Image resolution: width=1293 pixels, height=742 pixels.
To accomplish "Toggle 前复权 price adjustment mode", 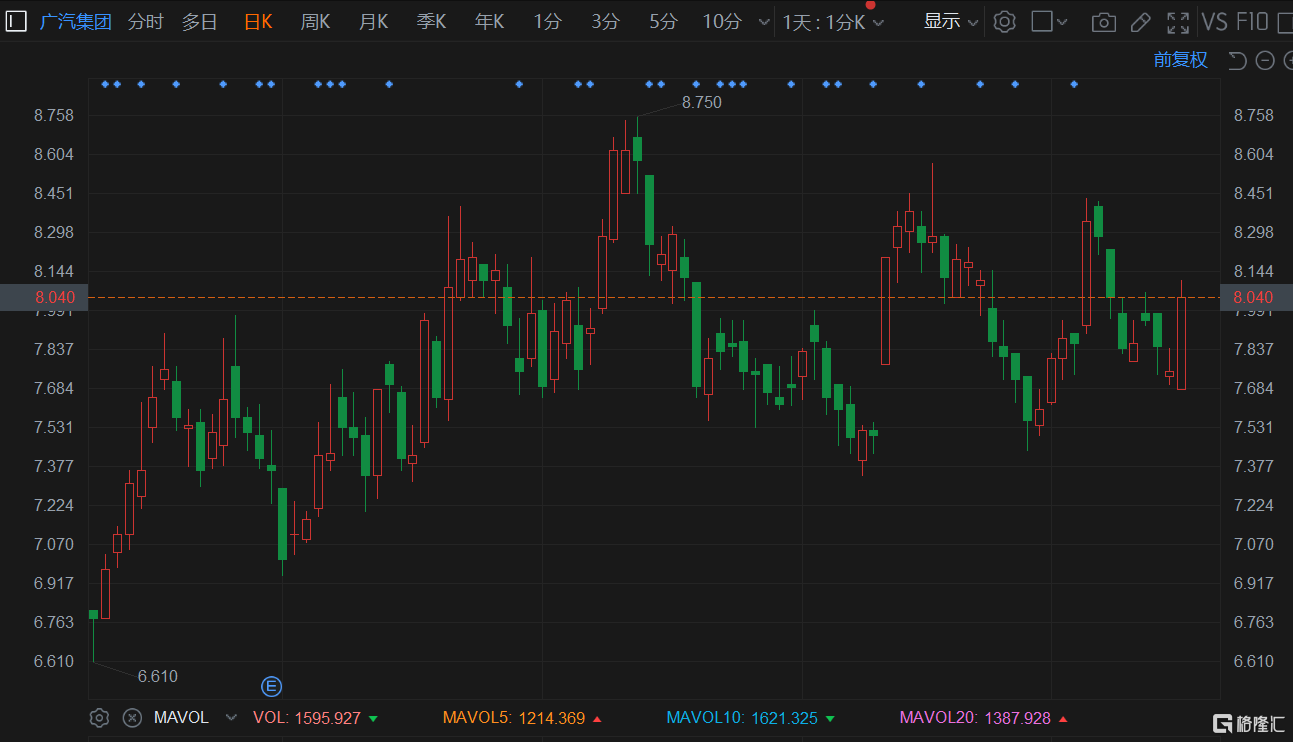I will tap(1180, 60).
